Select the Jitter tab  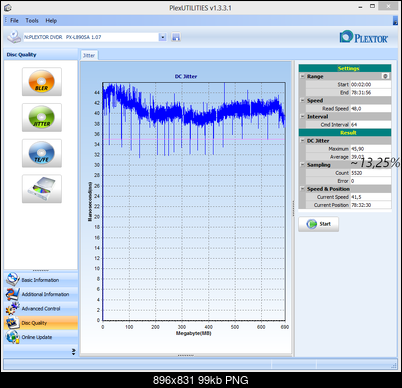pos(89,55)
